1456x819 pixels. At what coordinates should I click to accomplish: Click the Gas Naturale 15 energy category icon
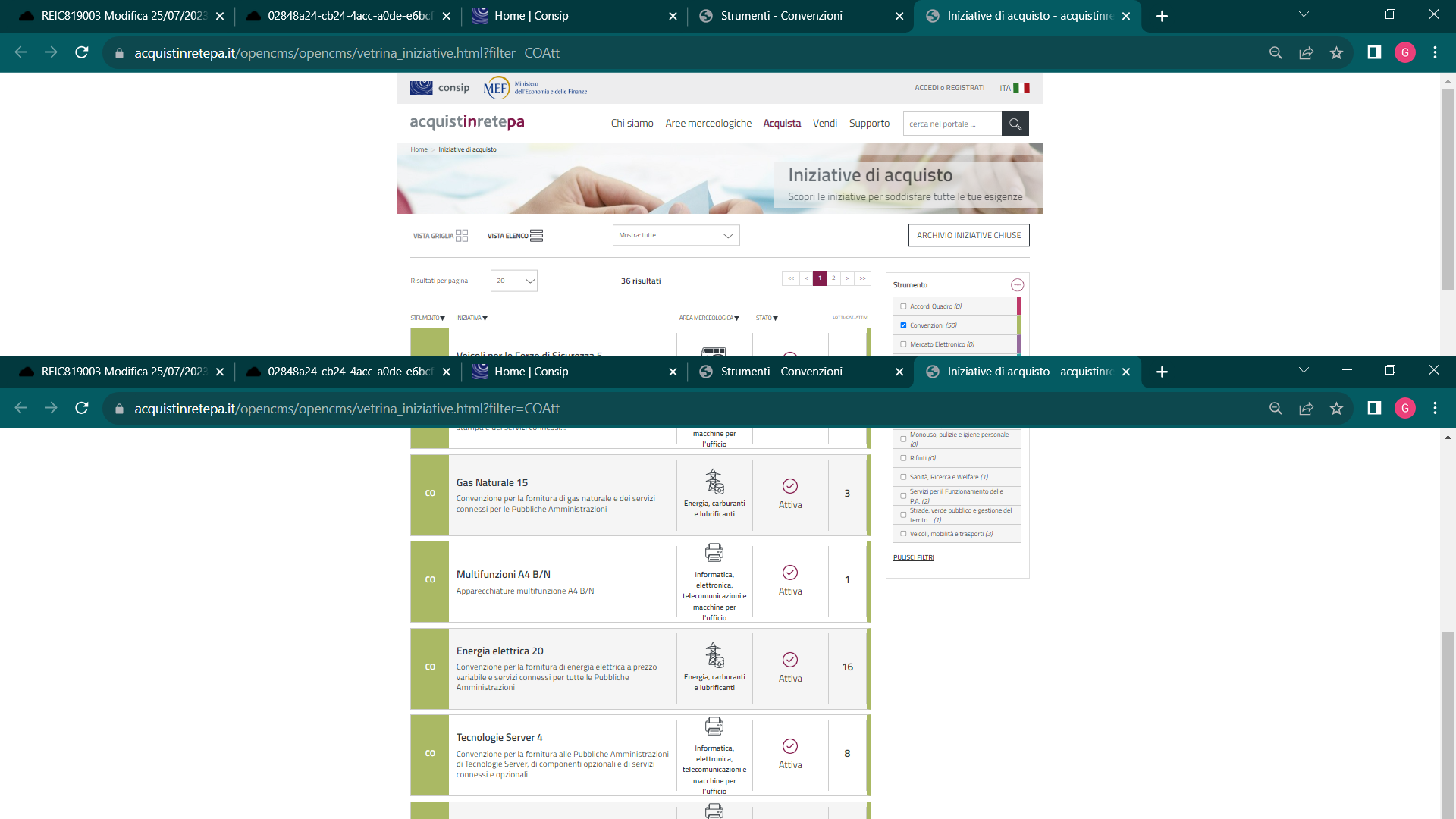(x=714, y=482)
